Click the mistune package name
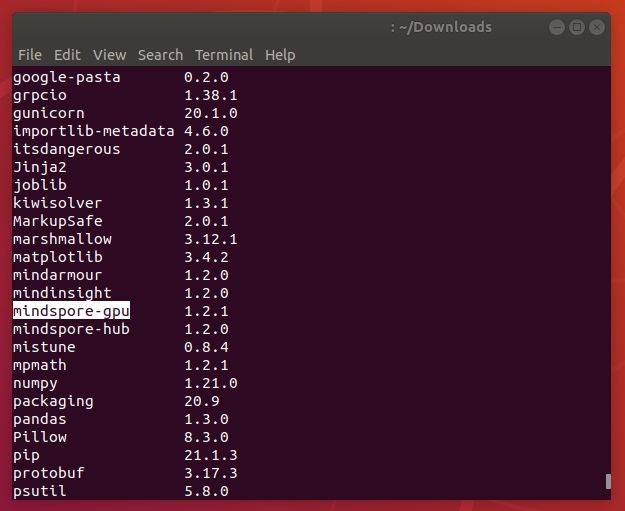The image size is (625, 511). pos(44,347)
